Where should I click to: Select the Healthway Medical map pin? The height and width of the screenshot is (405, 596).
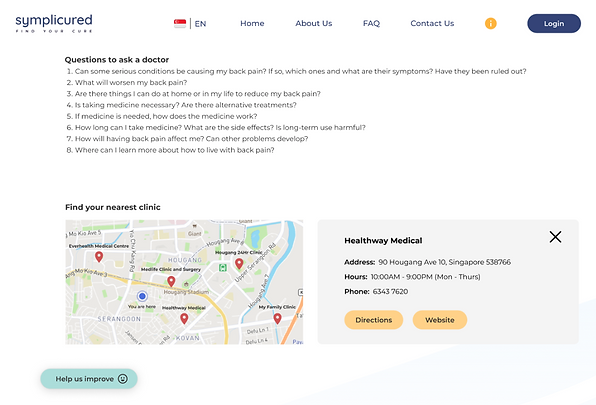[x=184, y=318]
